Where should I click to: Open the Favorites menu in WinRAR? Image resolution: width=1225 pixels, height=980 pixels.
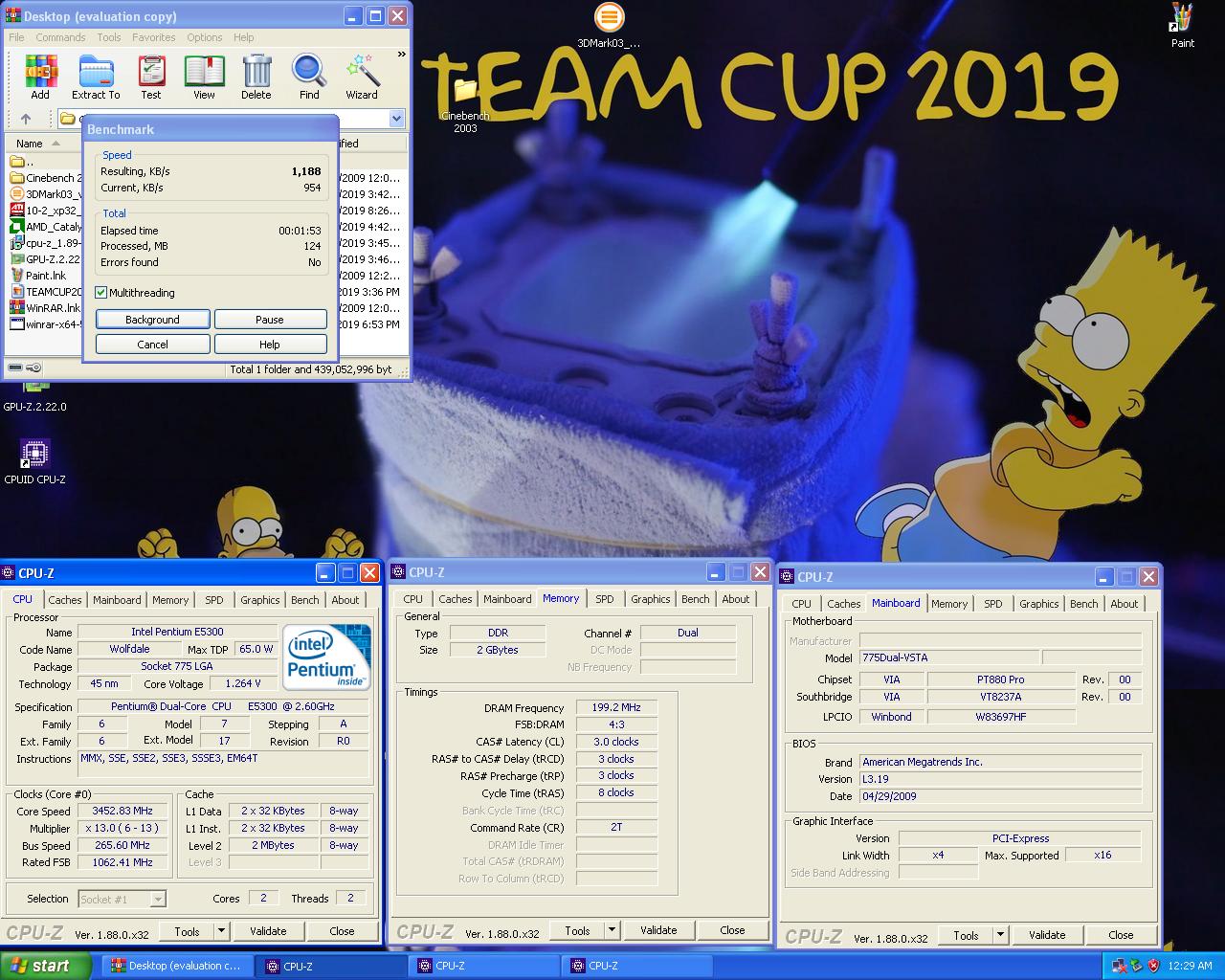pos(154,37)
